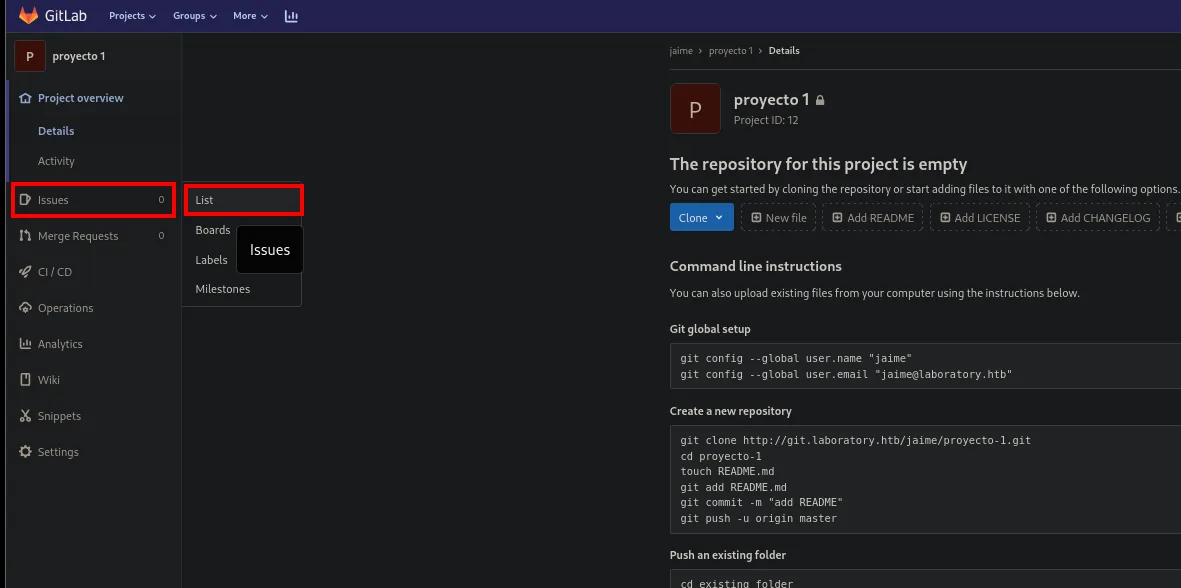The height and width of the screenshot is (588, 1181).
Task: Click the git push -u origin master line
Action: 758,519
